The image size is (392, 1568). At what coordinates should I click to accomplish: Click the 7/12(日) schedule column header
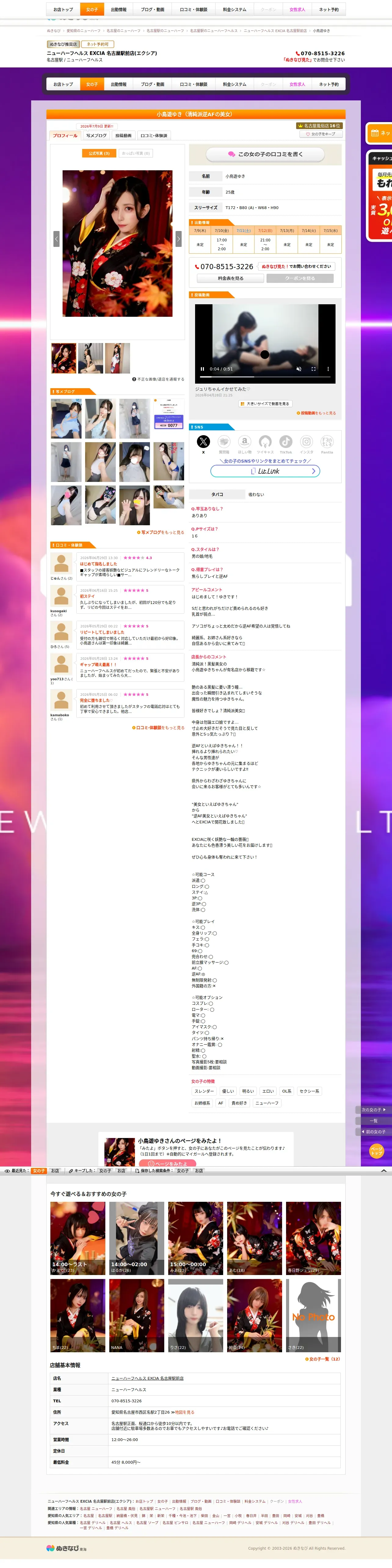[265, 231]
